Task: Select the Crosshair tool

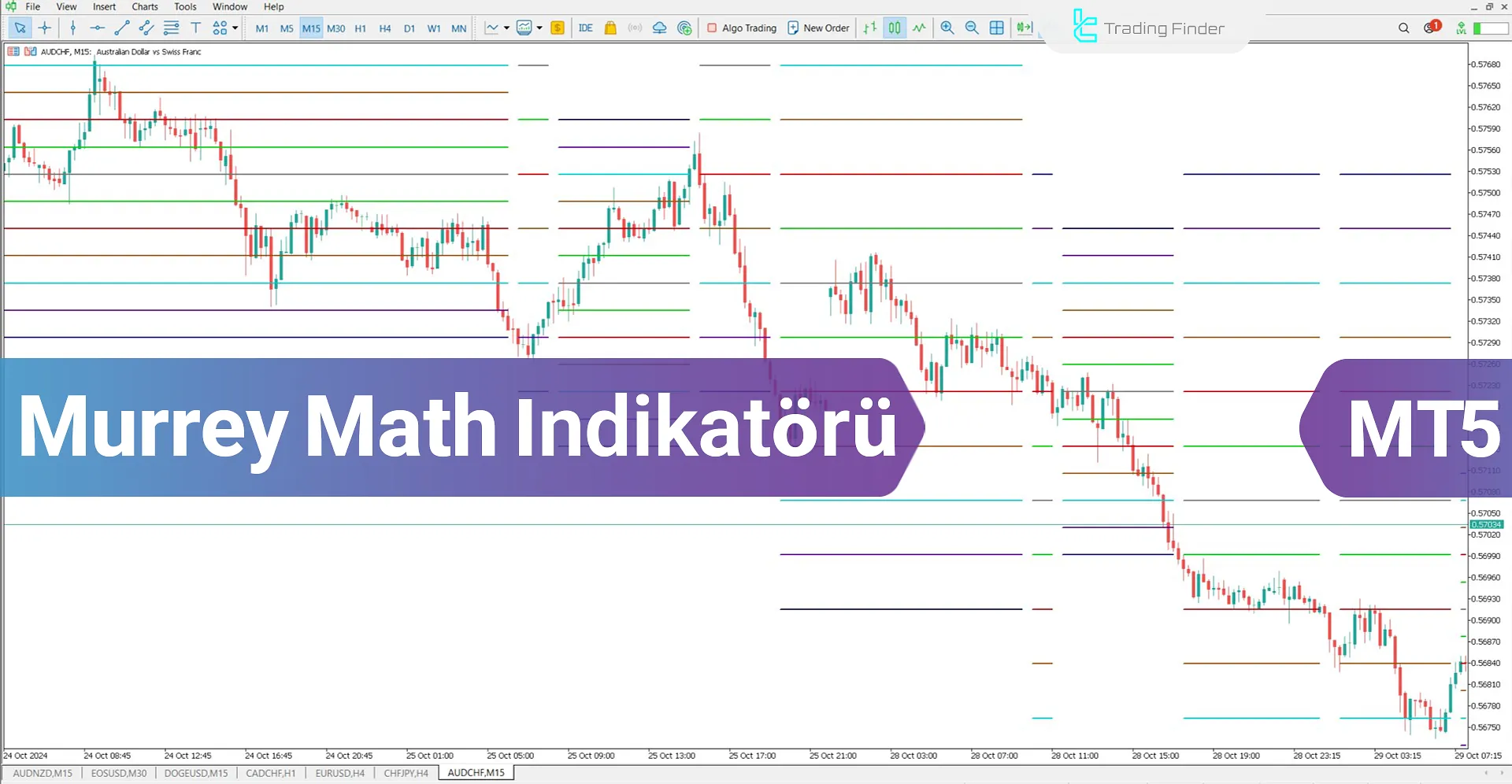Action: tap(45, 28)
